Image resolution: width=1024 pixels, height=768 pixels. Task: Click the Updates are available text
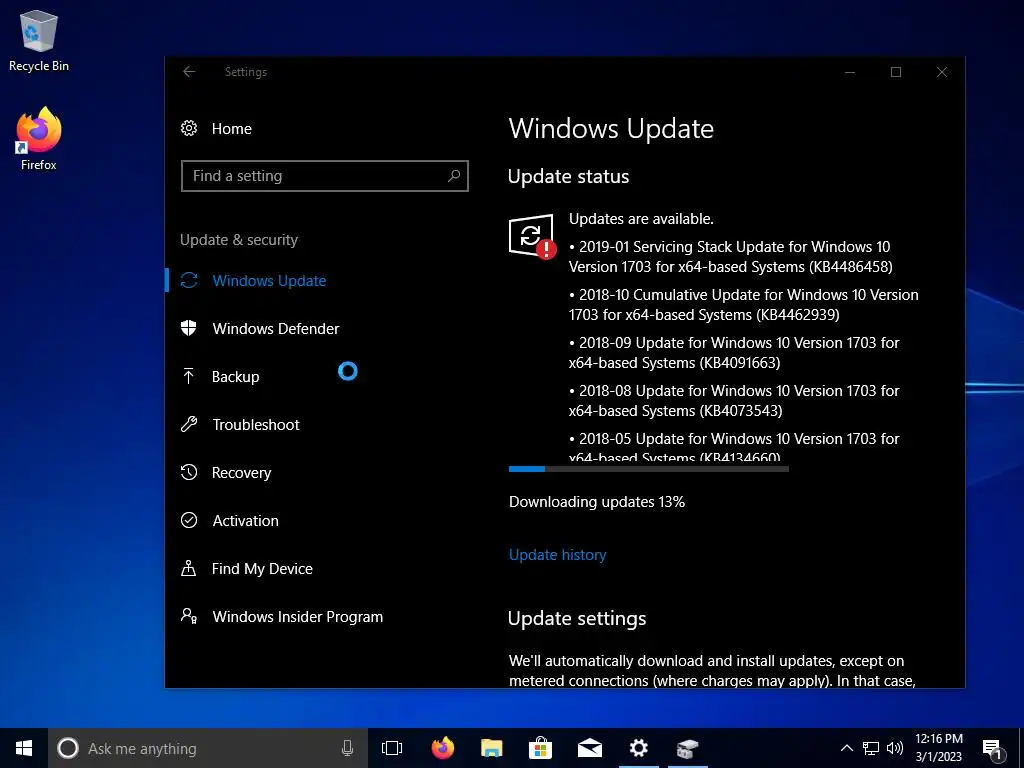[641, 219]
